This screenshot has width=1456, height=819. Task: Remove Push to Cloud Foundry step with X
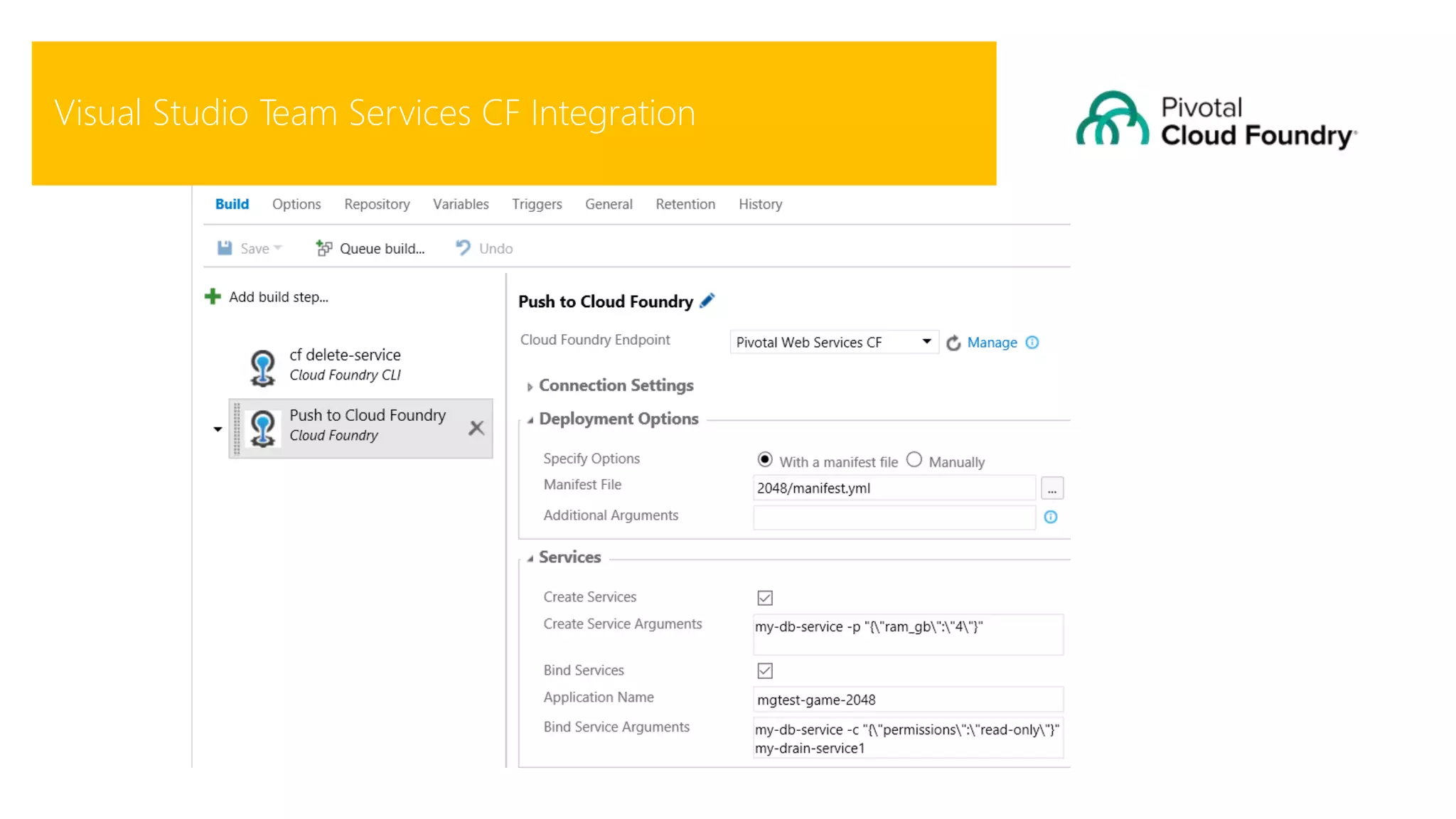click(476, 427)
